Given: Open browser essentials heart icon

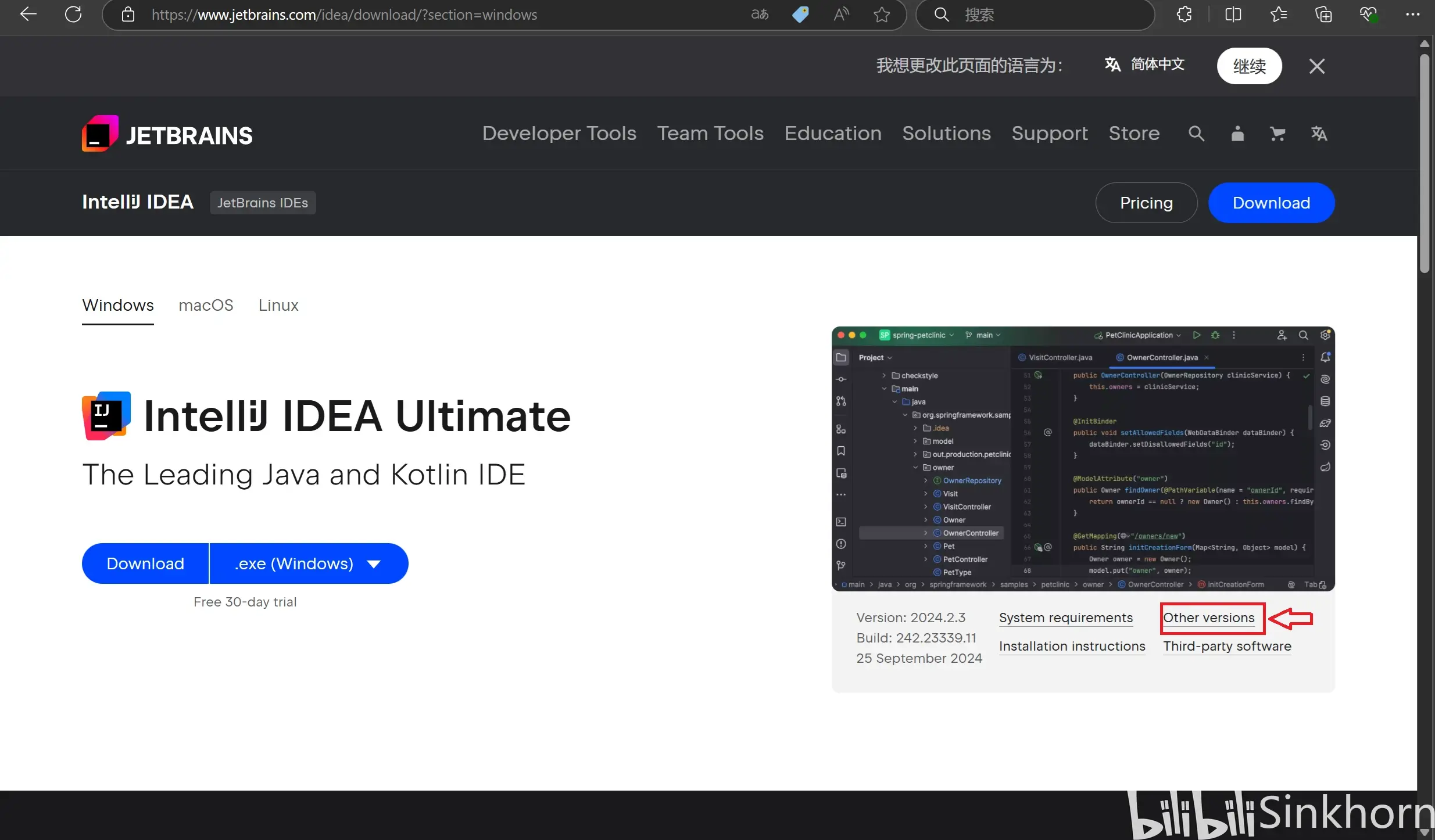Looking at the screenshot, I should pyautogui.click(x=1368, y=15).
